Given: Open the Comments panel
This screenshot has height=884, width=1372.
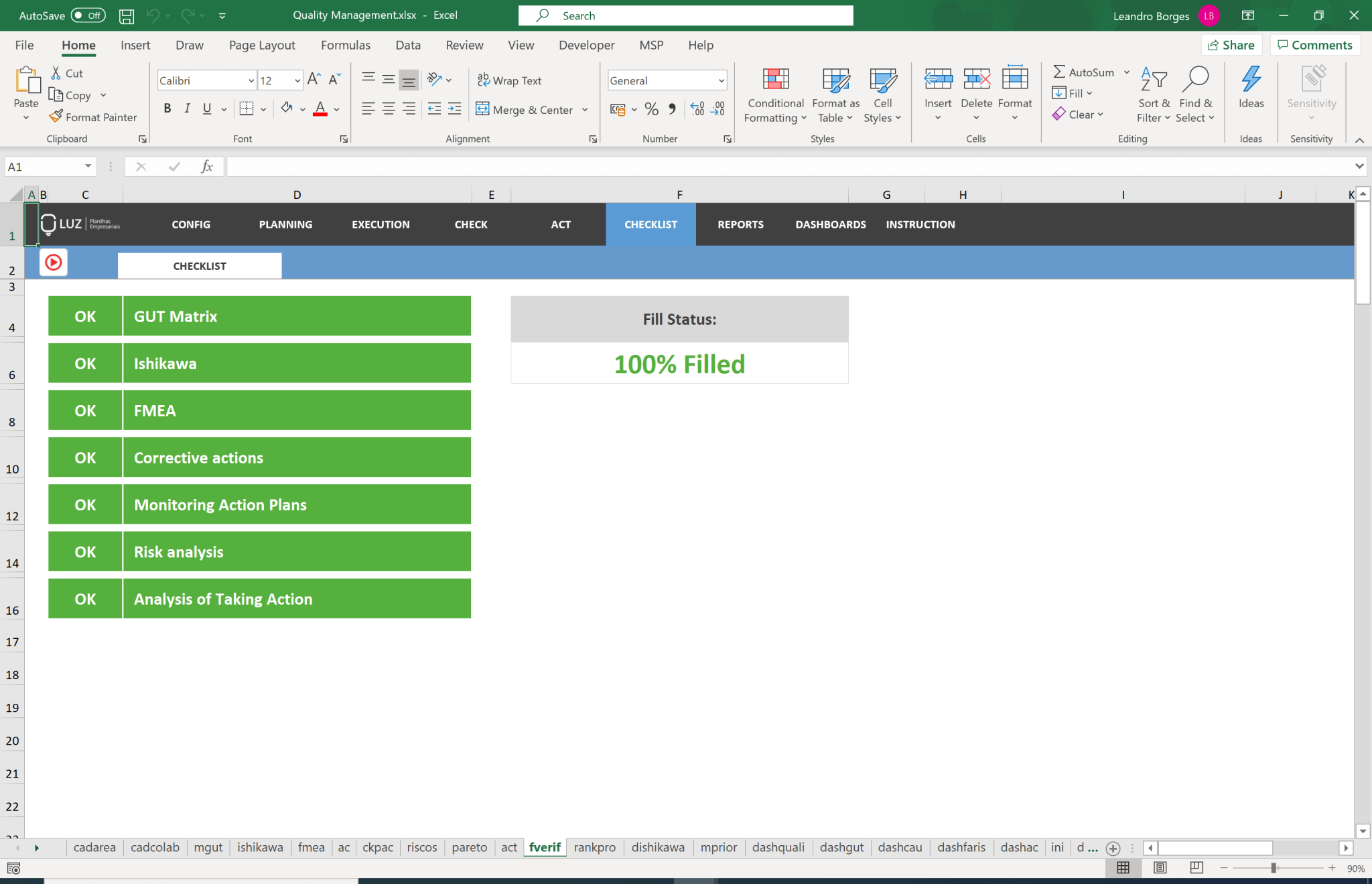Looking at the screenshot, I should tap(1313, 45).
